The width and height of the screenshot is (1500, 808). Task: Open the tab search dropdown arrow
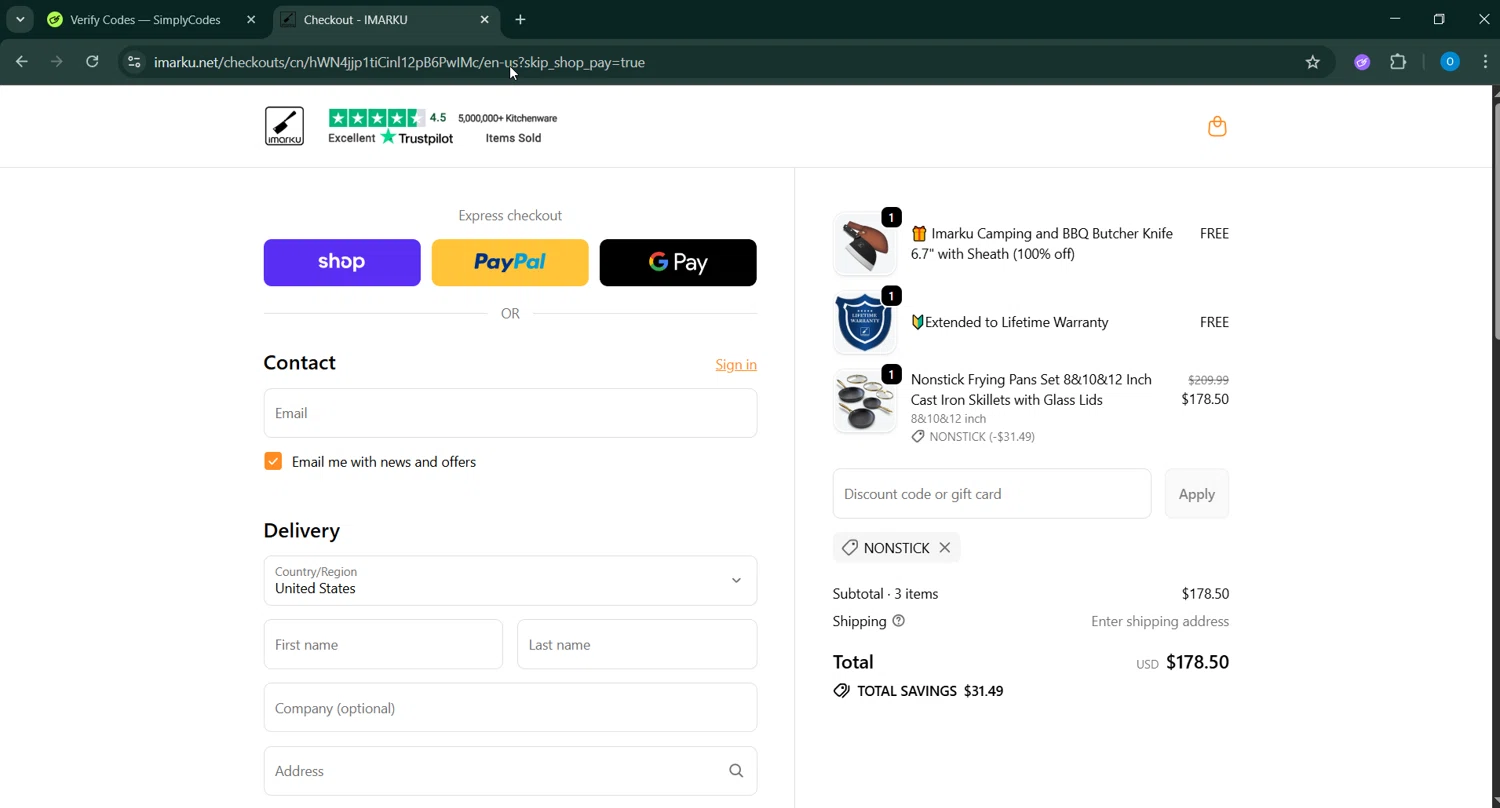tap(20, 19)
